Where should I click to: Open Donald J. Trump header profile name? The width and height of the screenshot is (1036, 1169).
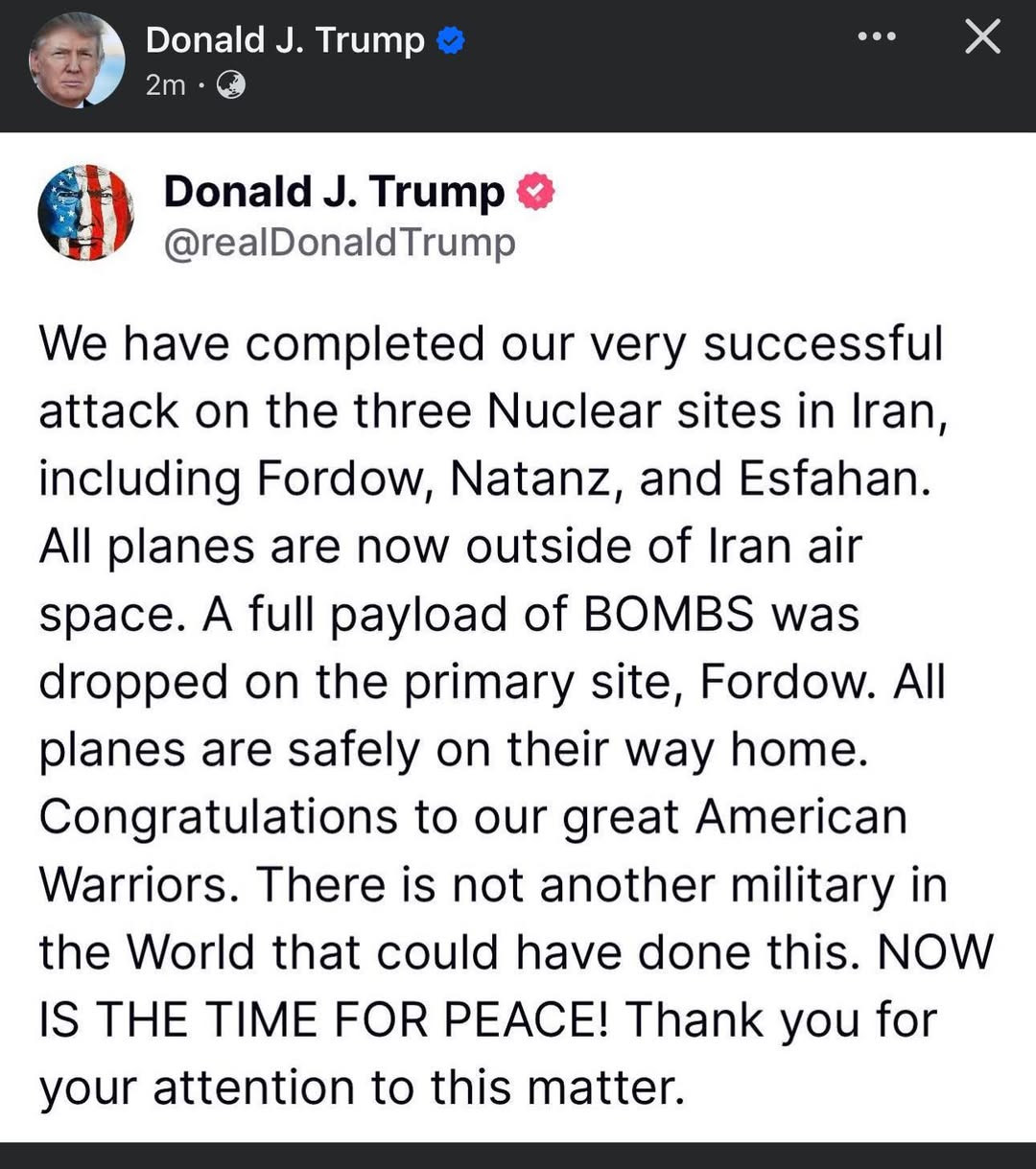285,40
